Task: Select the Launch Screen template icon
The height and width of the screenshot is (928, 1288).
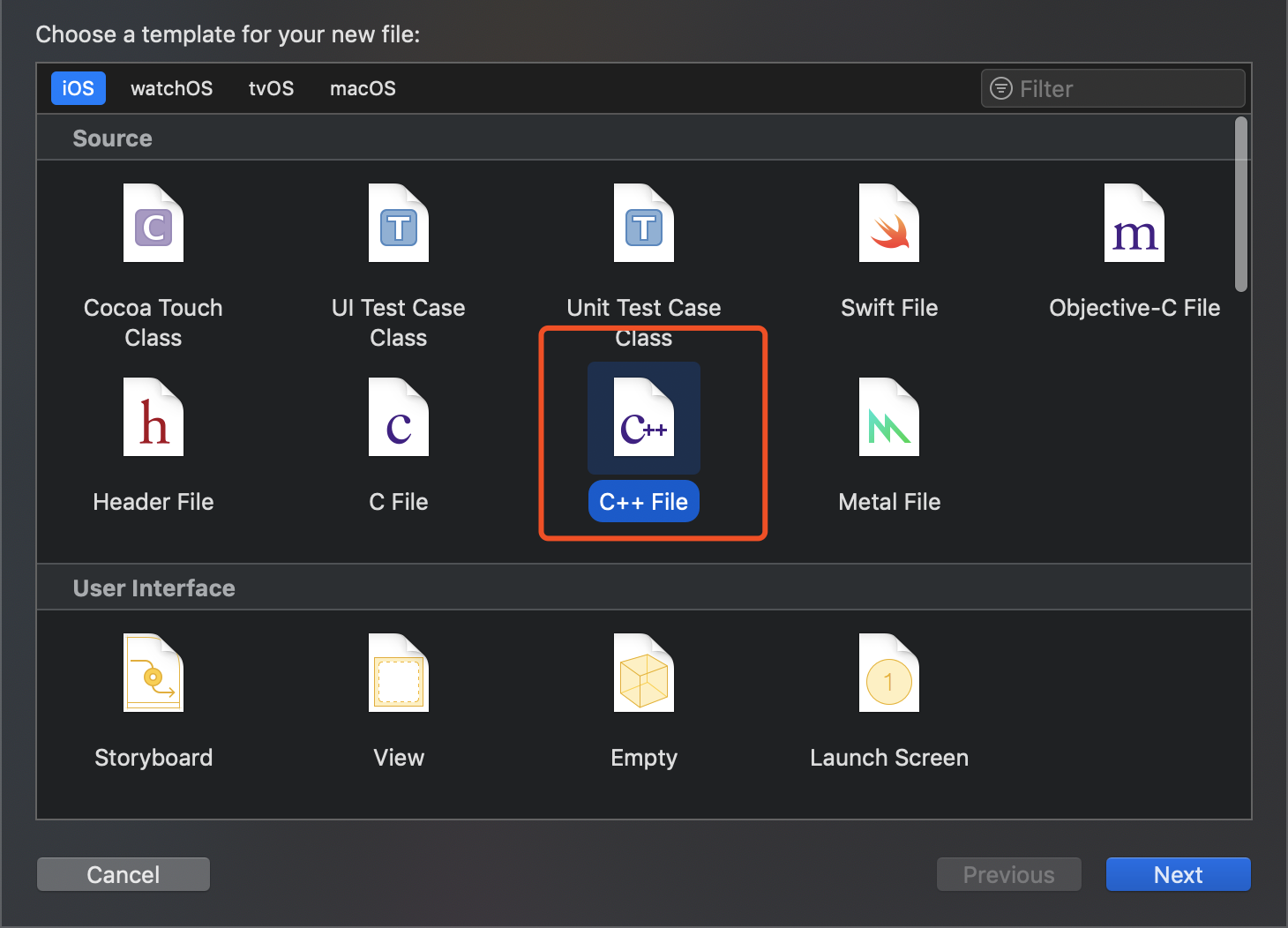Action: [889, 673]
